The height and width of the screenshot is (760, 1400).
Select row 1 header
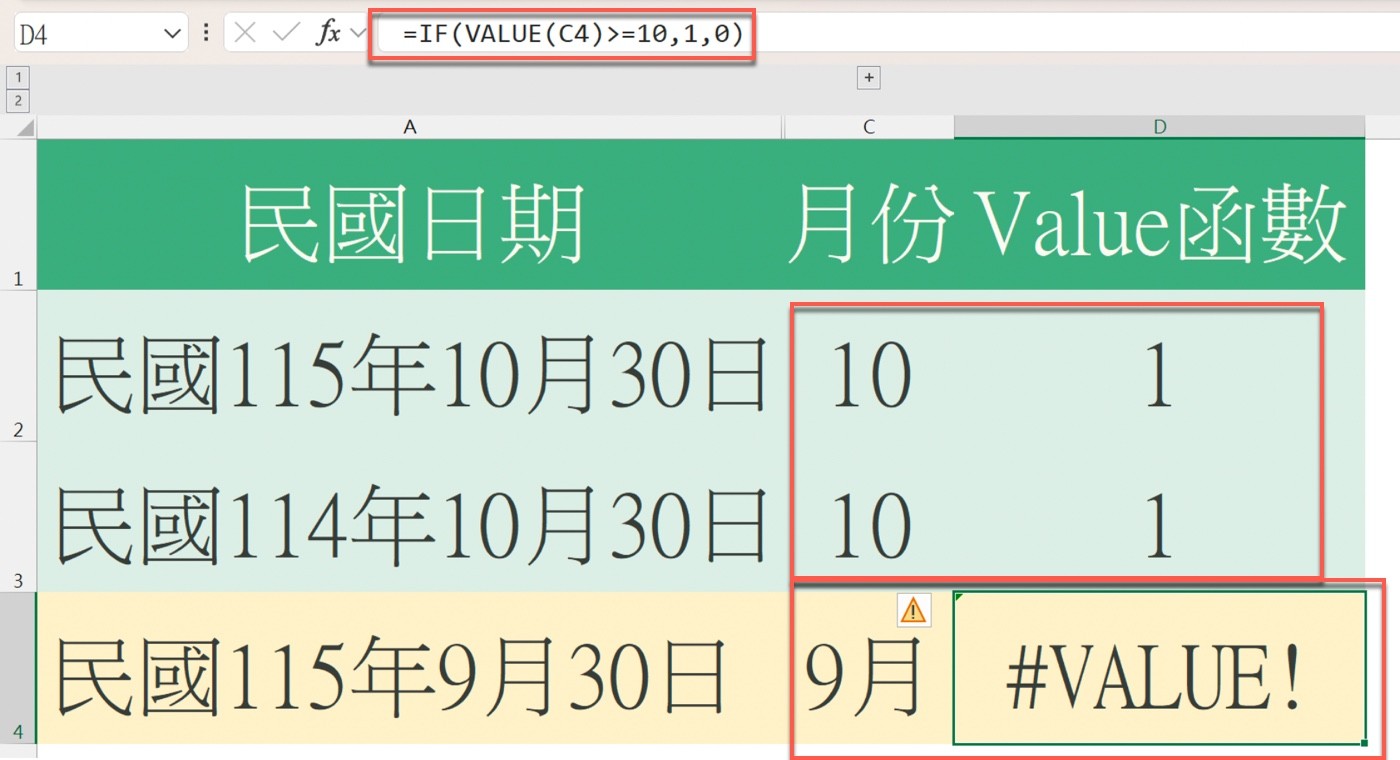(x=18, y=214)
